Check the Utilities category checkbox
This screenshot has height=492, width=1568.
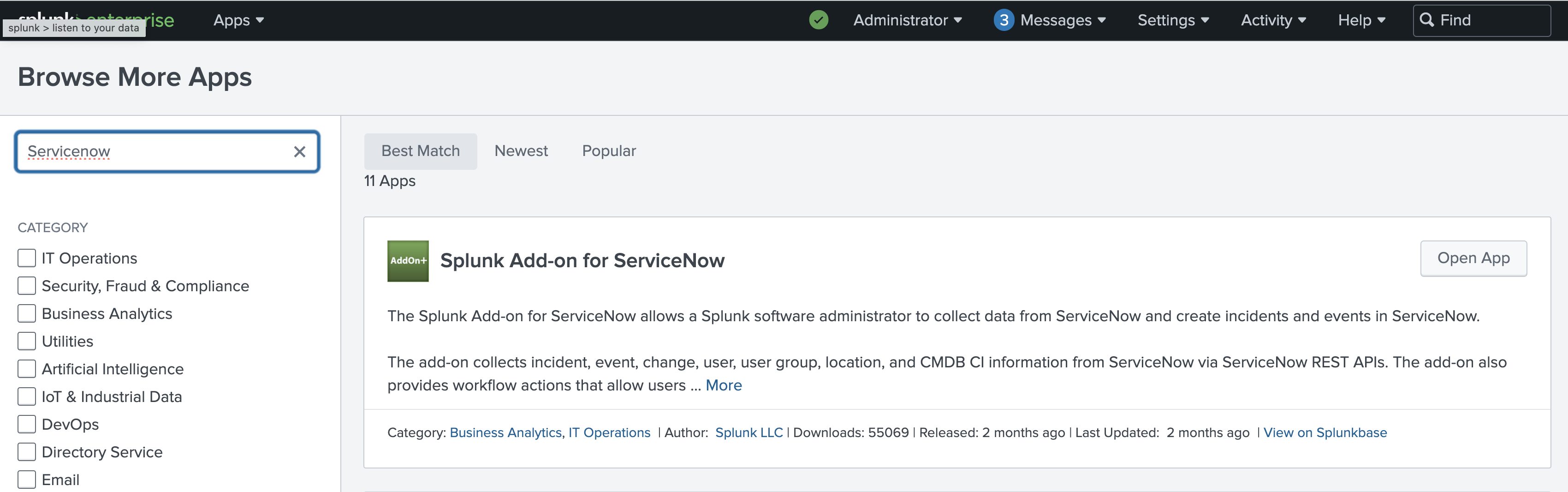(26, 341)
